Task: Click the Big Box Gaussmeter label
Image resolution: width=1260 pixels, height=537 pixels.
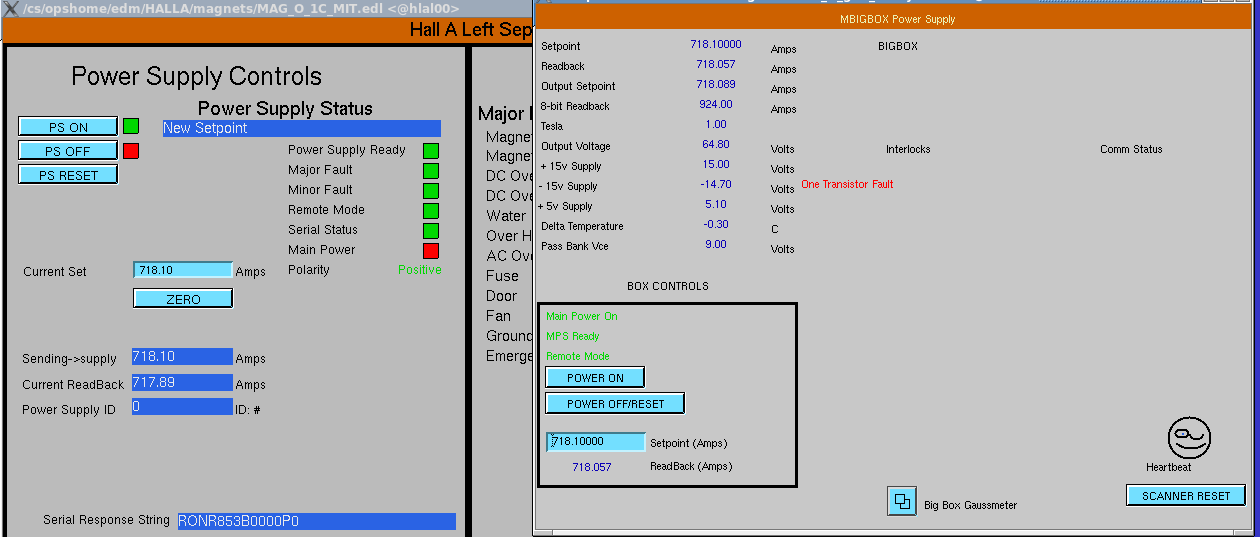Action: pyautogui.click(x=970, y=506)
